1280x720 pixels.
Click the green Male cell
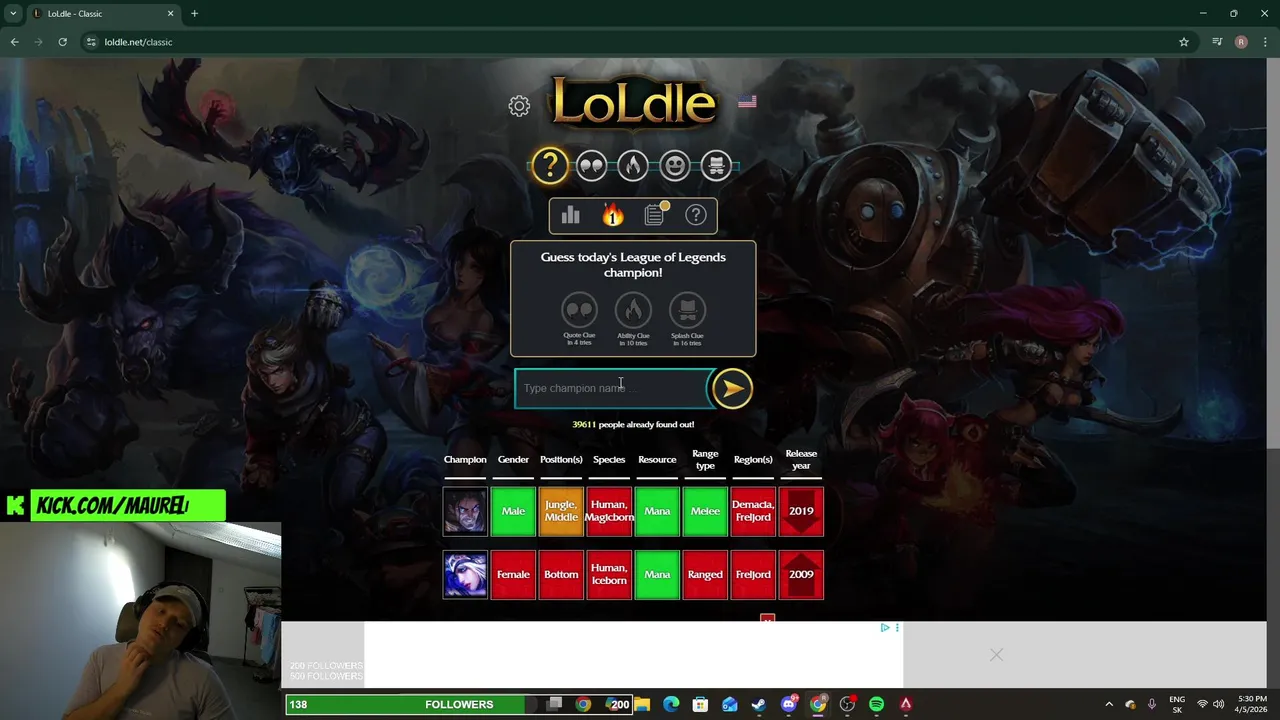pyautogui.click(x=513, y=511)
